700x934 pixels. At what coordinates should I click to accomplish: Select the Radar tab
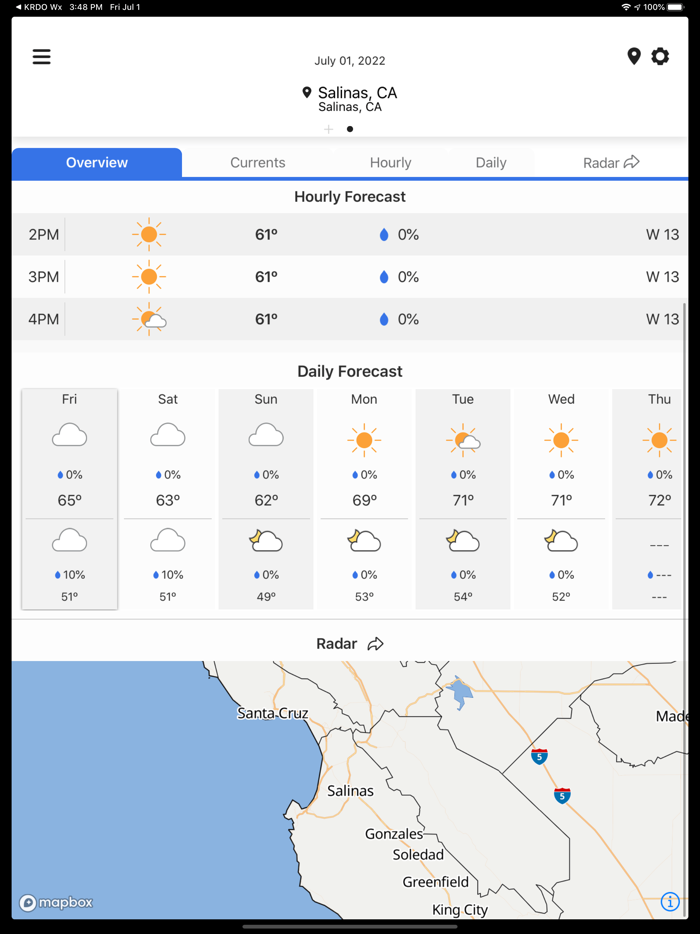(x=600, y=161)
